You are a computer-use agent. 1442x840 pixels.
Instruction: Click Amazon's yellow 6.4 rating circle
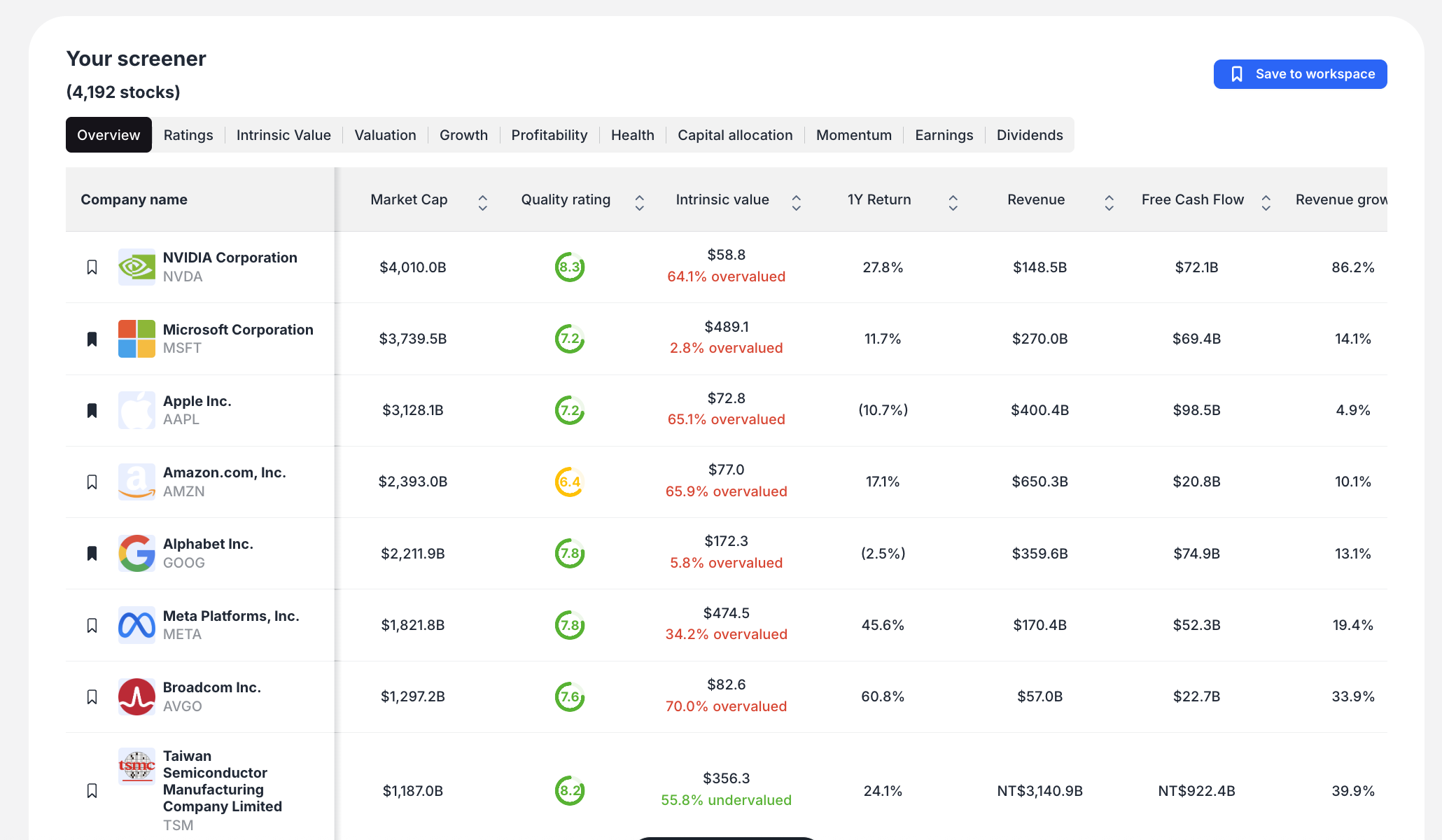click(x=570, y=482)
